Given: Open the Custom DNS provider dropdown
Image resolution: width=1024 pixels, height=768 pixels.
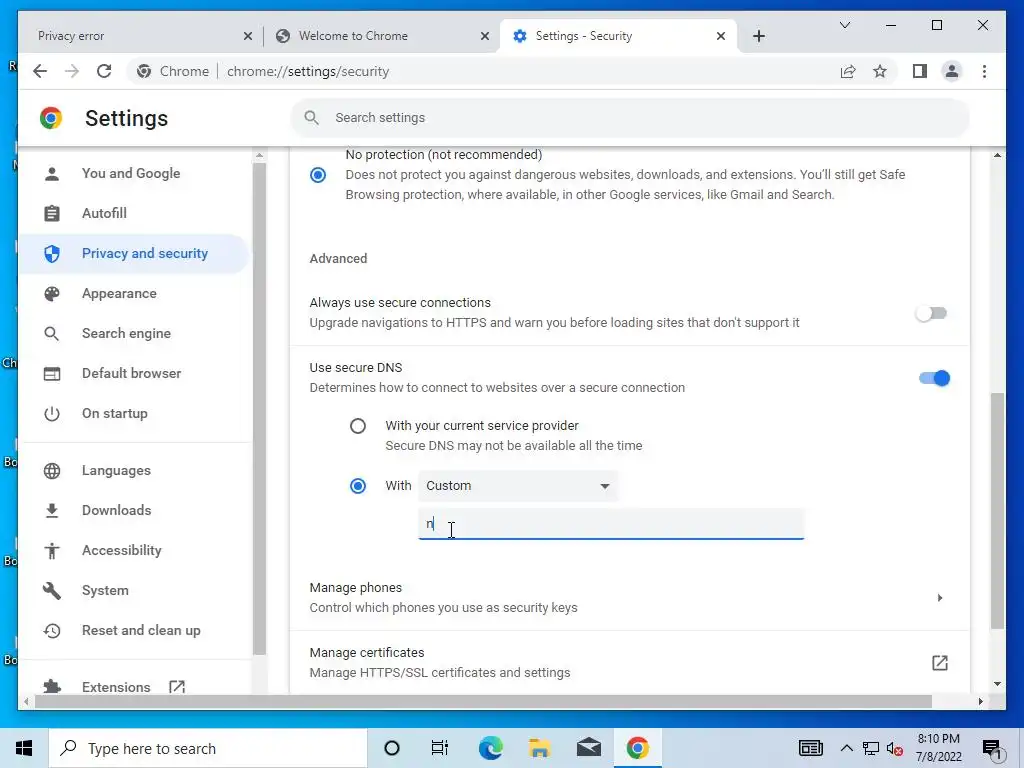Looking at the screenshot, I should pyautogui.click(x=518, y=486).
